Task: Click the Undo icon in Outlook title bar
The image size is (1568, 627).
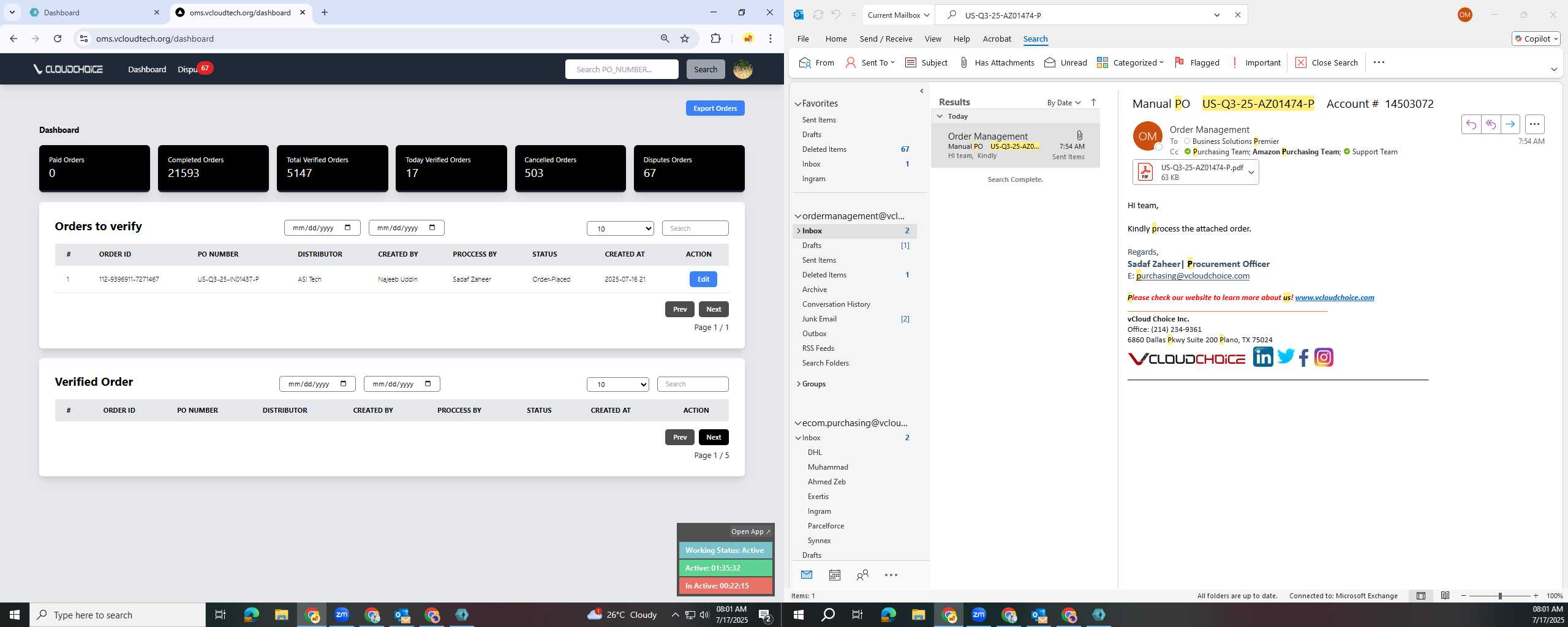Action: tap(836, 15)
